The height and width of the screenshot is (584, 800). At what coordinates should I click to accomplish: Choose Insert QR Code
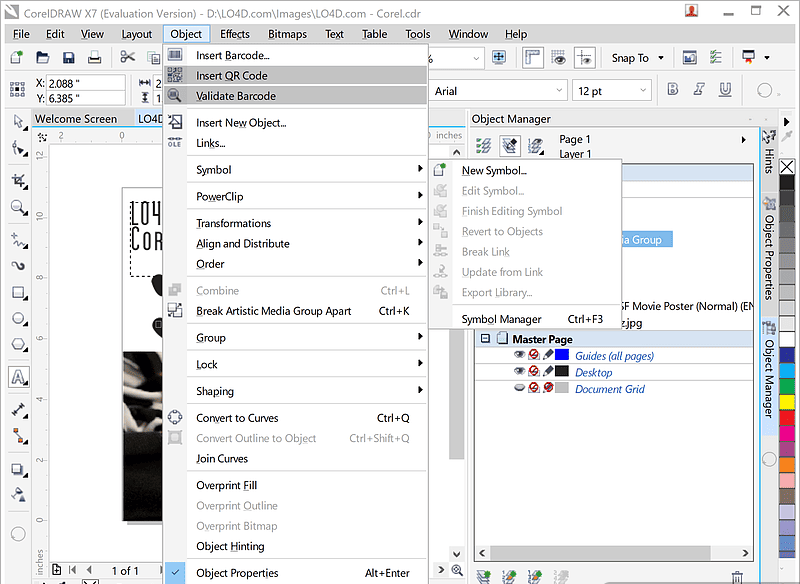pyautogui.click(x=296, y=75)
